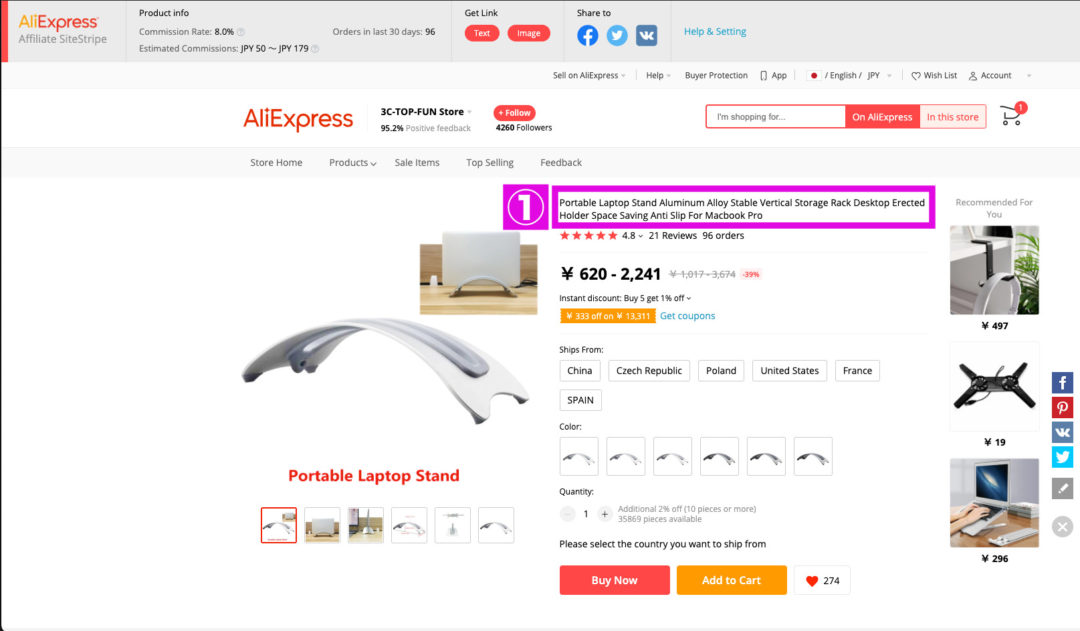Image resolution: width=1080 pixels, height=631 pixels.
Task: Share to Twitter in SiteStripe bar
Action: click(617, 35)
